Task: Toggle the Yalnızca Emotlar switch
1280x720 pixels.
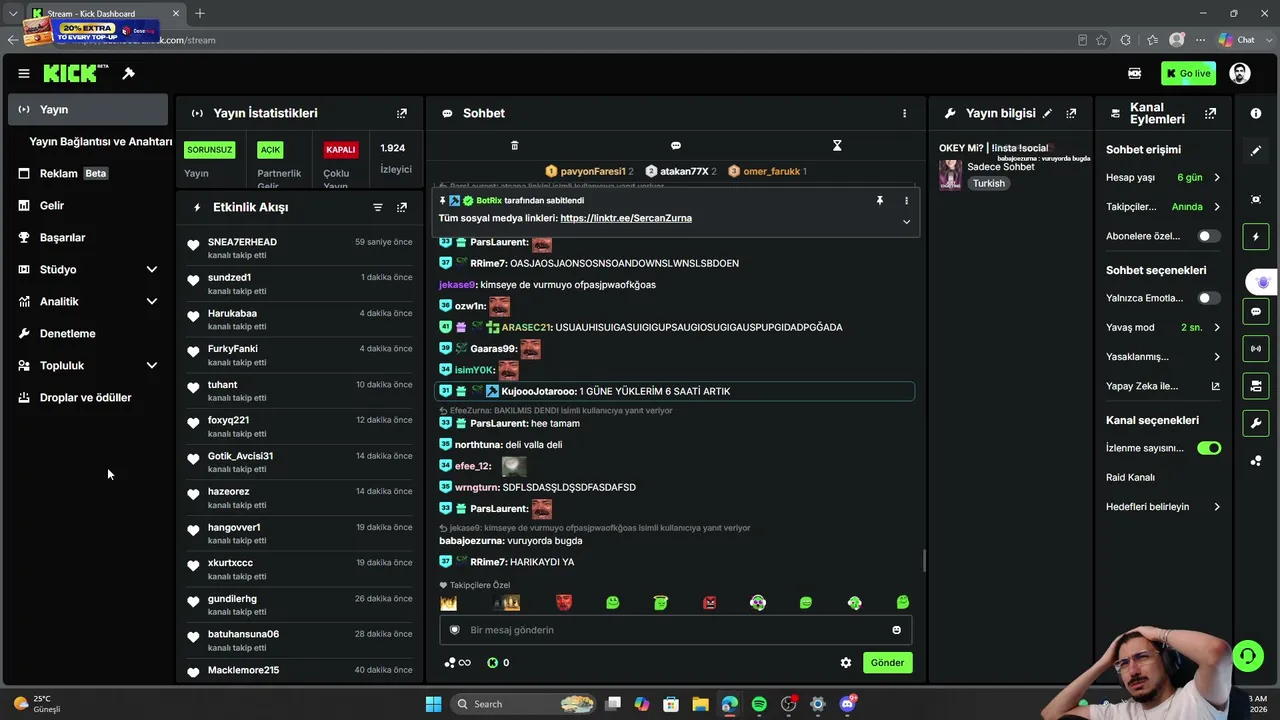Action: pyautogui.click(x=1209, y=298)
